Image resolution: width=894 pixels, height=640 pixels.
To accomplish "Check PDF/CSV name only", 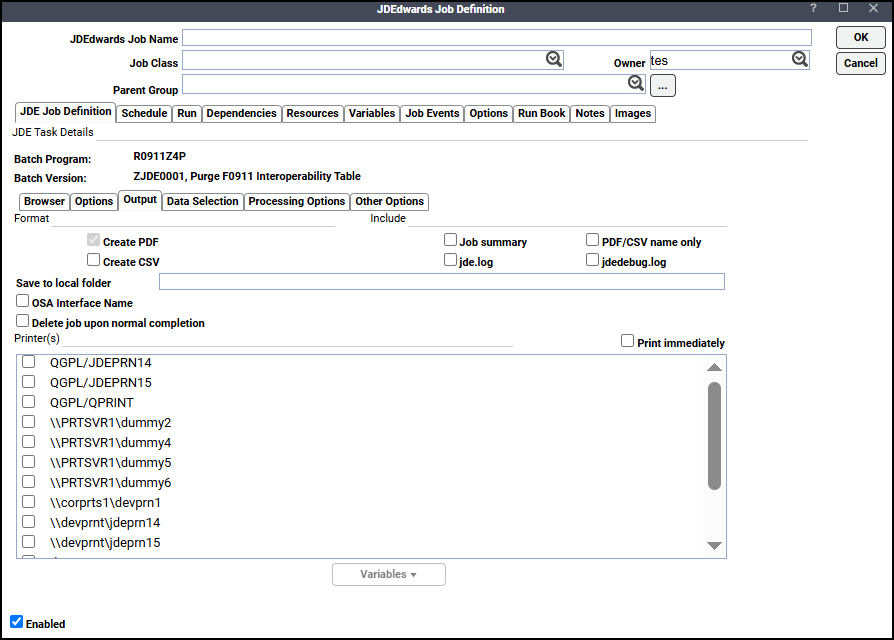I will [592, 240].
